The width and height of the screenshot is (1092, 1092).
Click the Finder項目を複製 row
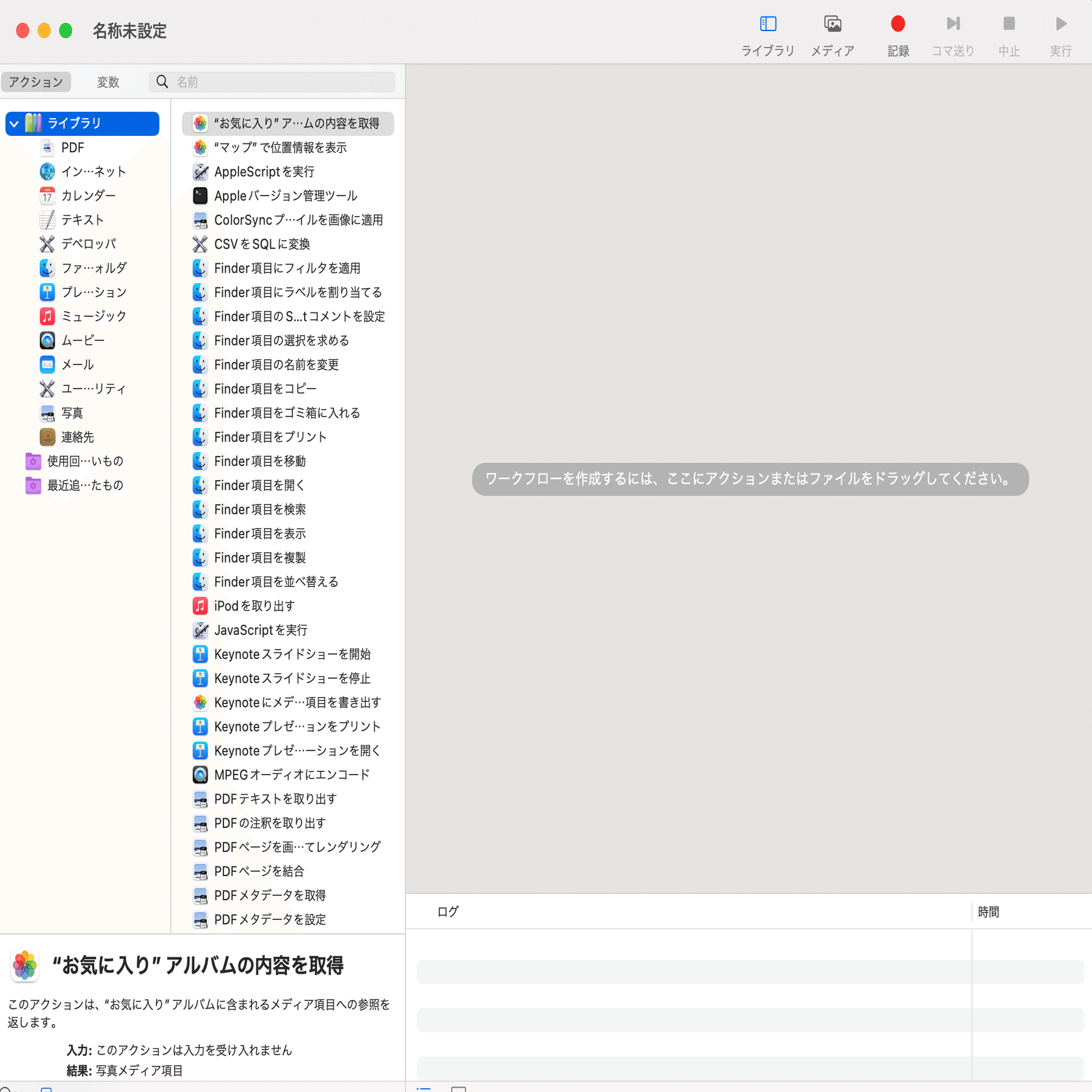[x=288, y=558]
